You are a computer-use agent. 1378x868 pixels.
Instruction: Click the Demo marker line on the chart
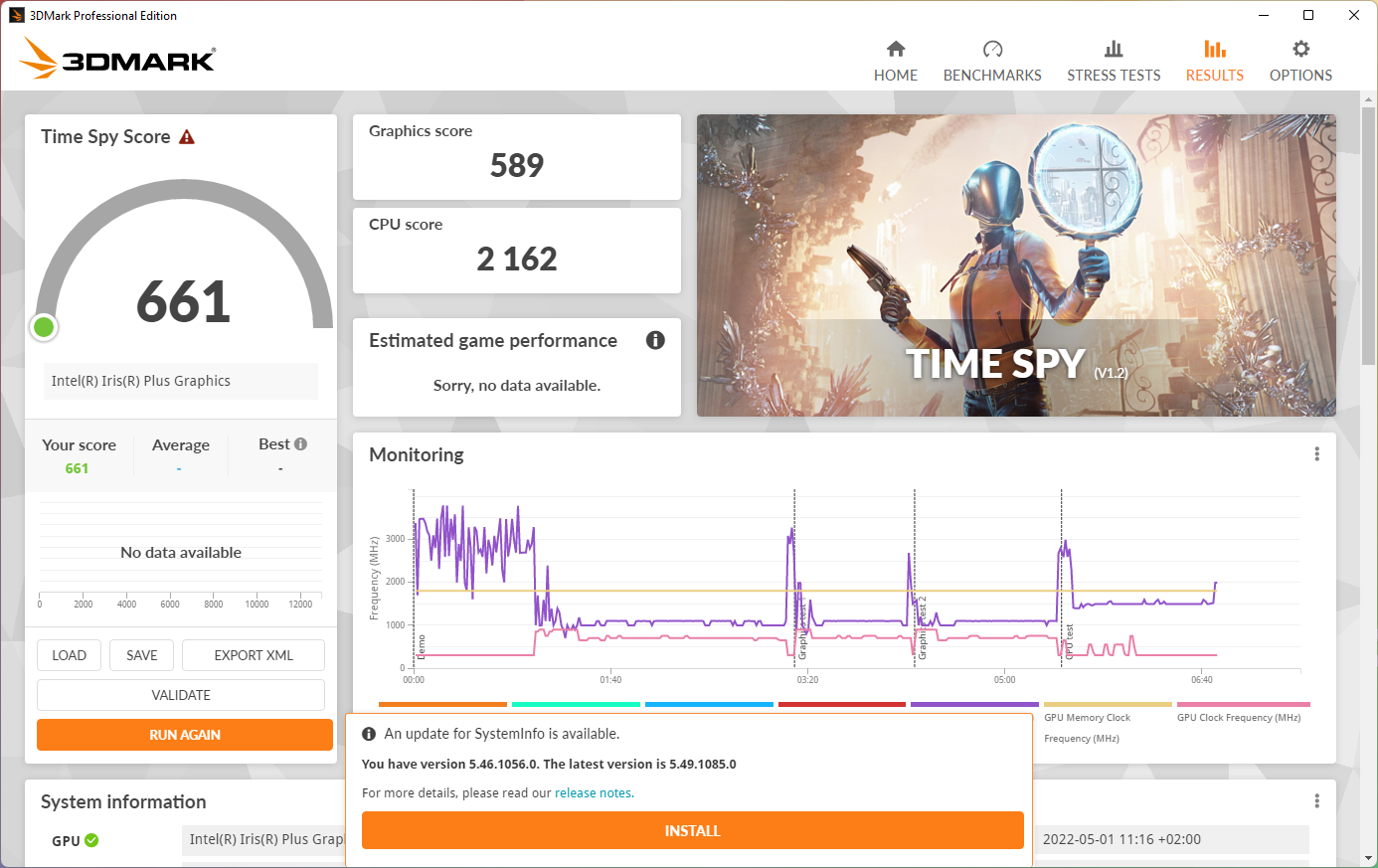(415, 579)
